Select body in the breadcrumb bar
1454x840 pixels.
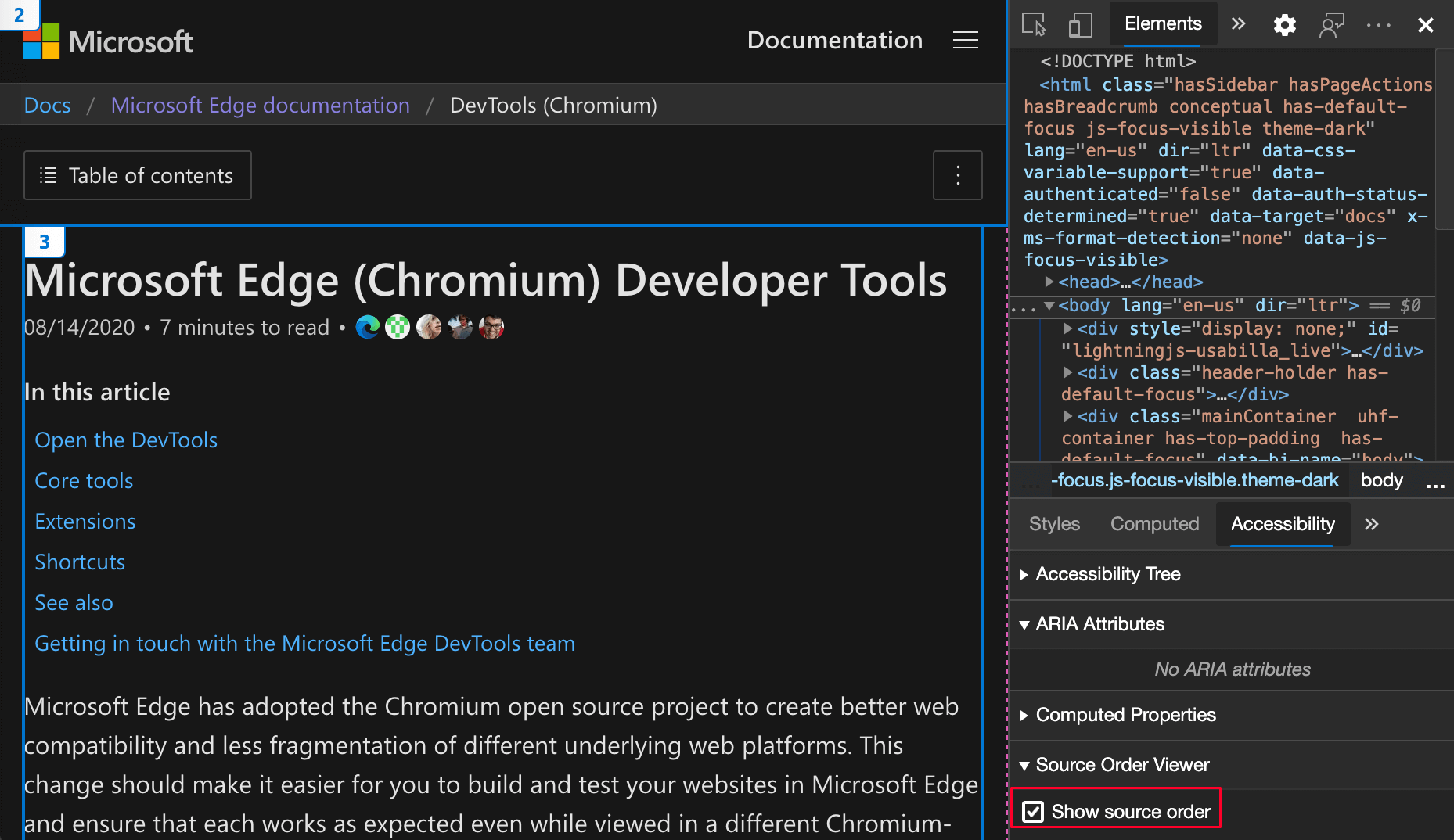[x=1381, y=480]
